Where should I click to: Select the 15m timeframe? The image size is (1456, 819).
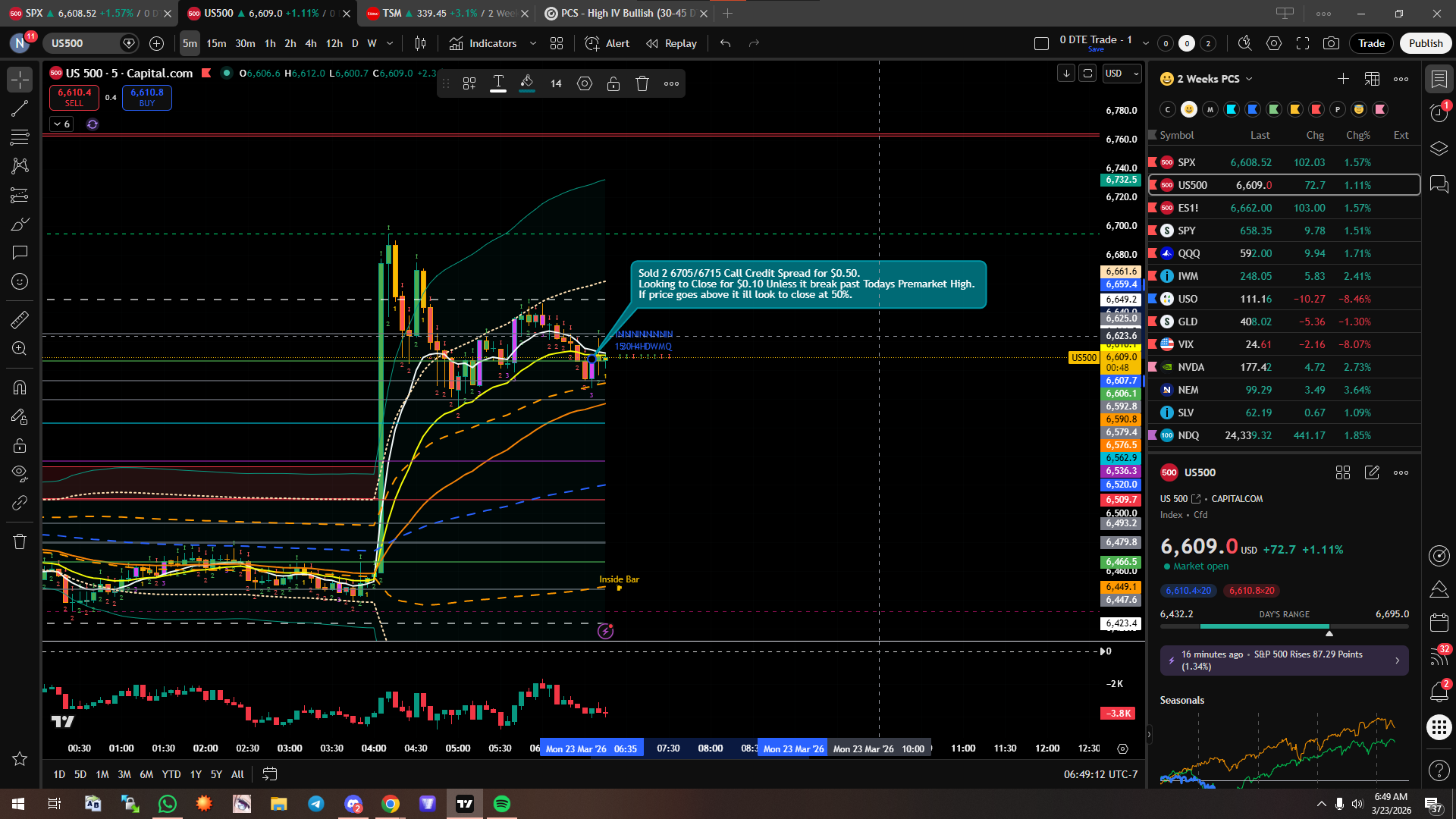coord(216,43)
